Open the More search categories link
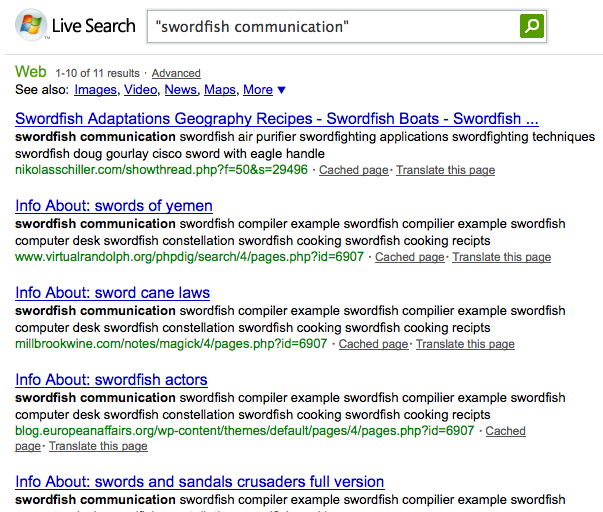This screenshot has height=512, width=603. pos(258,90)
